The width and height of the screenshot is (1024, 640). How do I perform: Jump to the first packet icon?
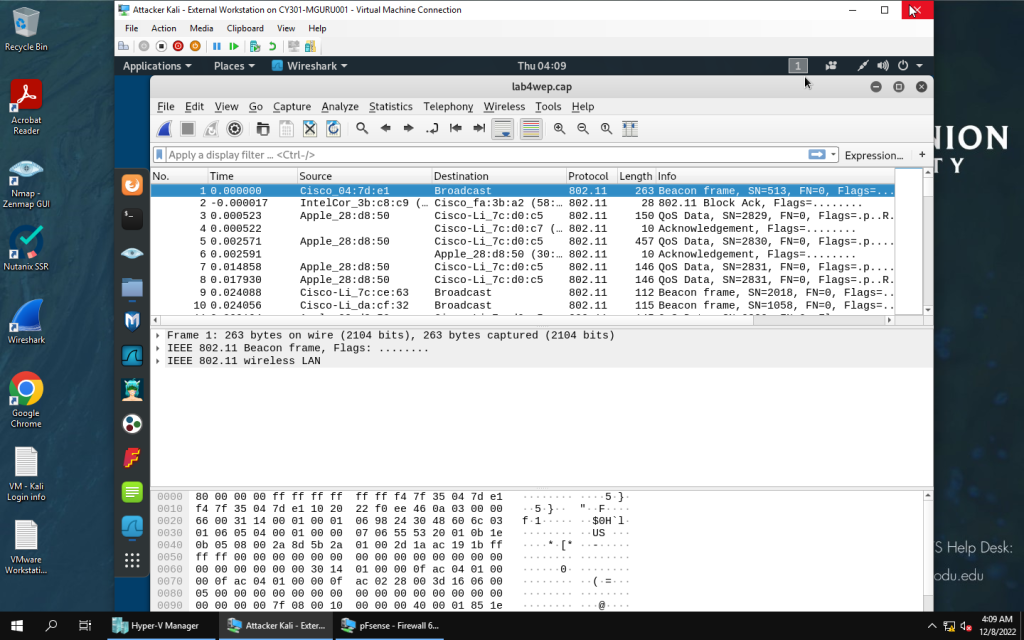tap(456, 129)
